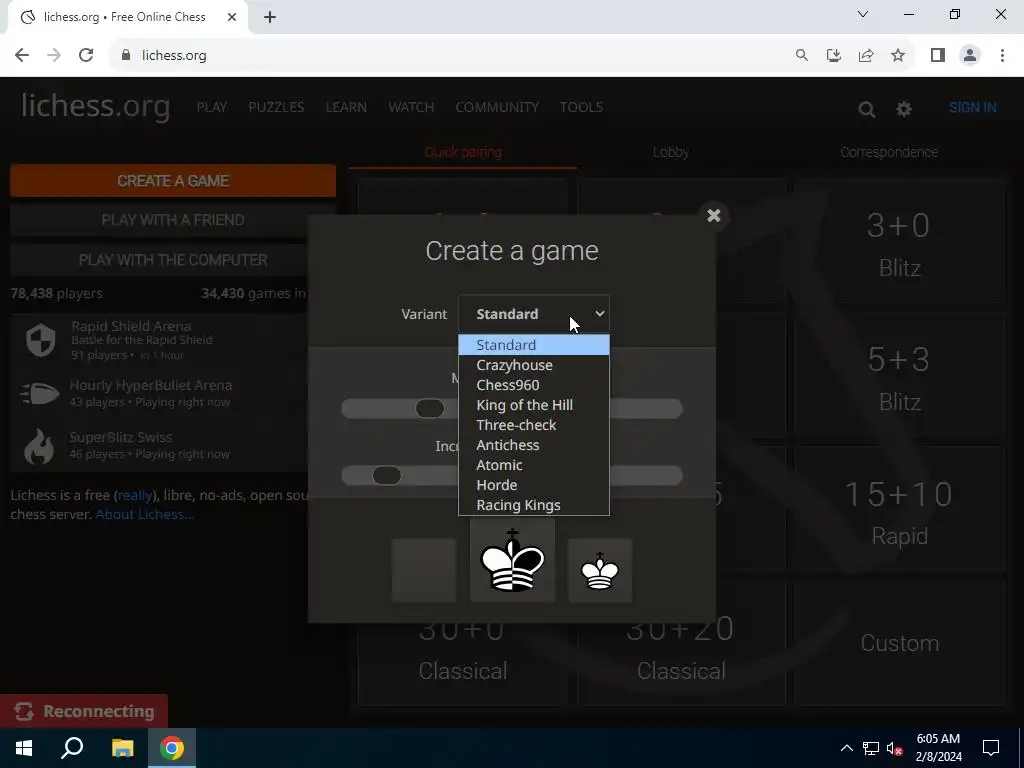This screenshot has width=1024, height=768.
Task: Play as random color king icon
Action: coord(512,559)
